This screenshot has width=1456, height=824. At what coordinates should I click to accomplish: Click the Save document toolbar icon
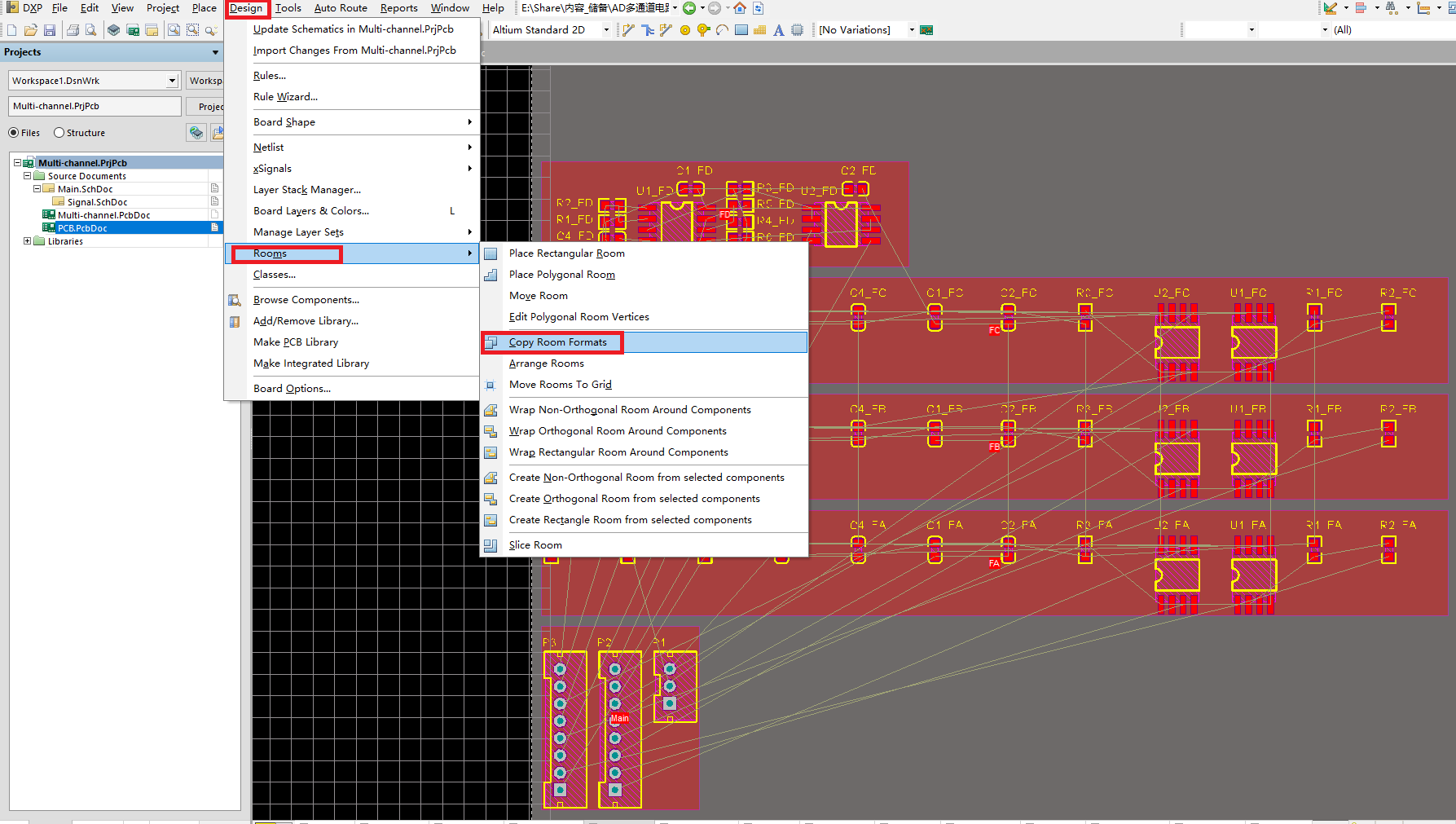[x=50, y=30]
